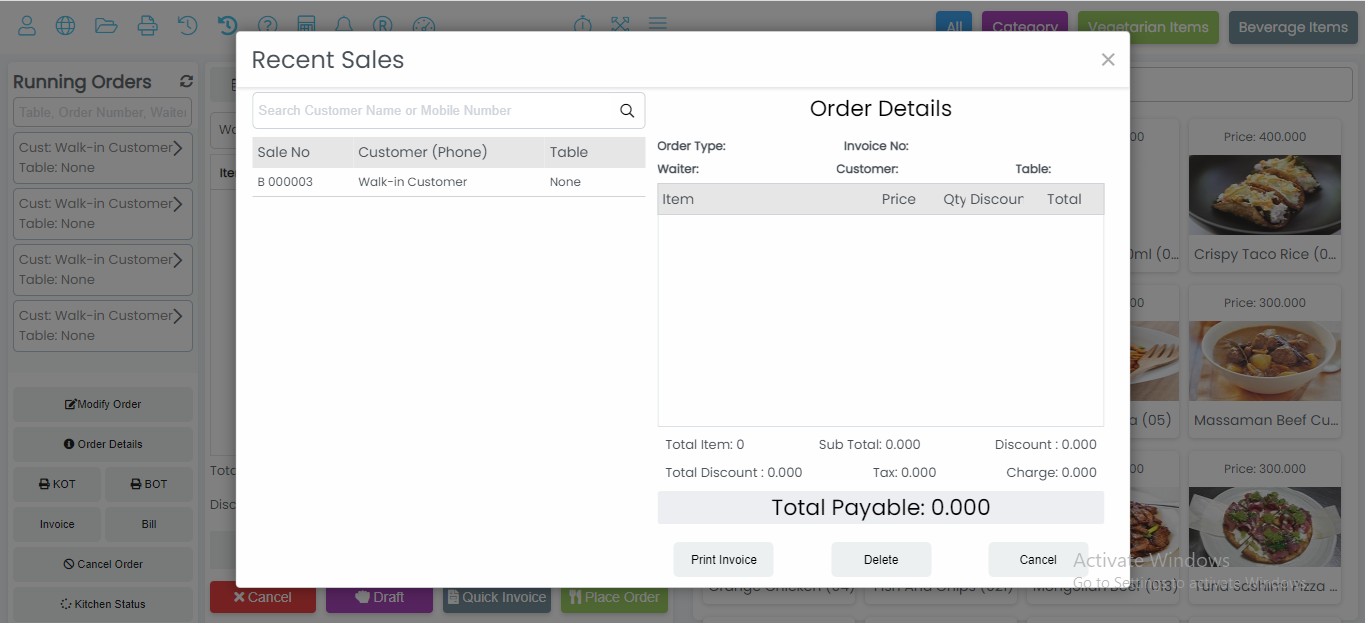The width and height of the screenshot is (1365, 623).
Task: Open the globe language icon
Action: [65, 26]
